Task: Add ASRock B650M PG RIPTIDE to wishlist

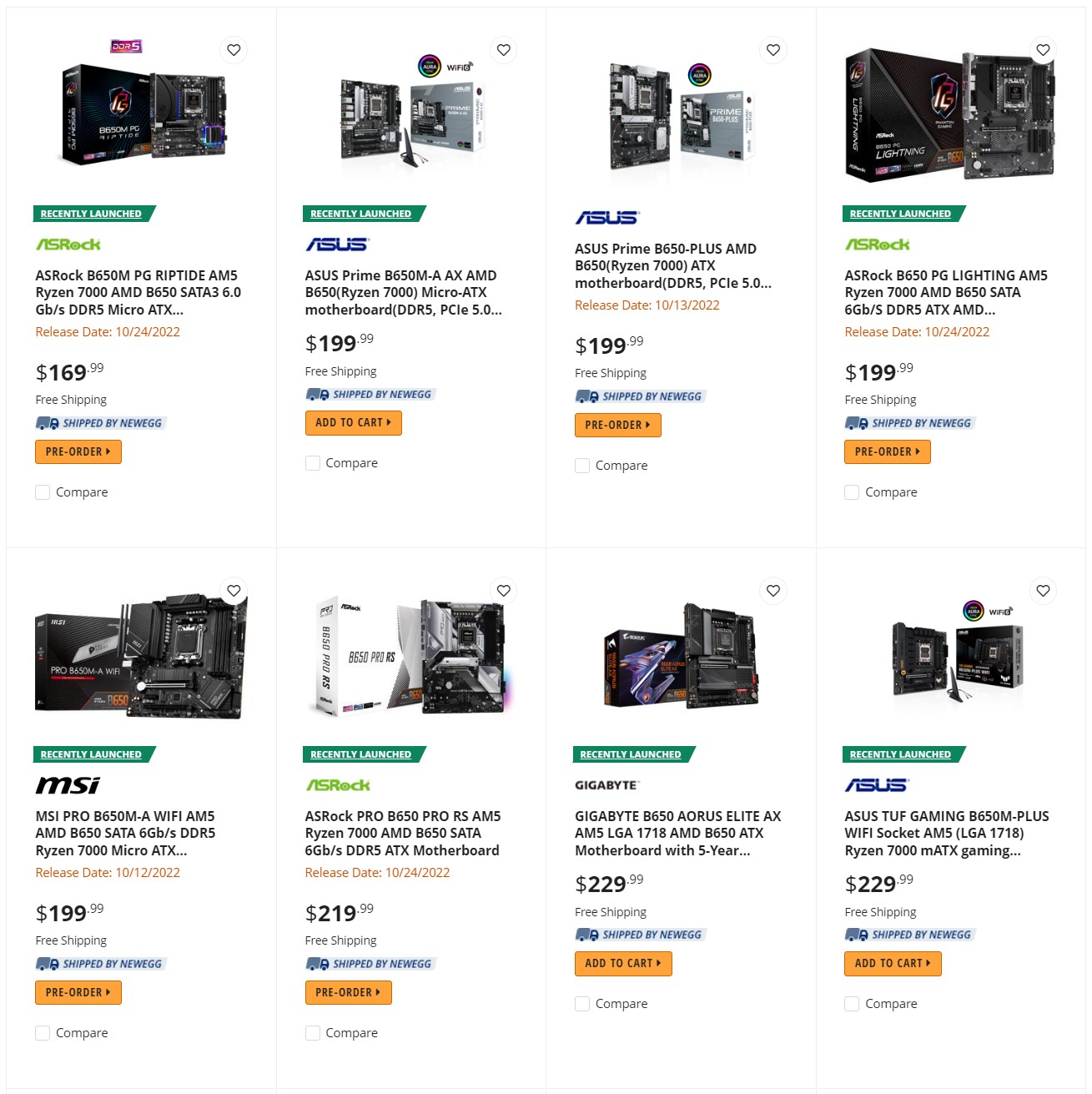Action: tap(234, 50)
